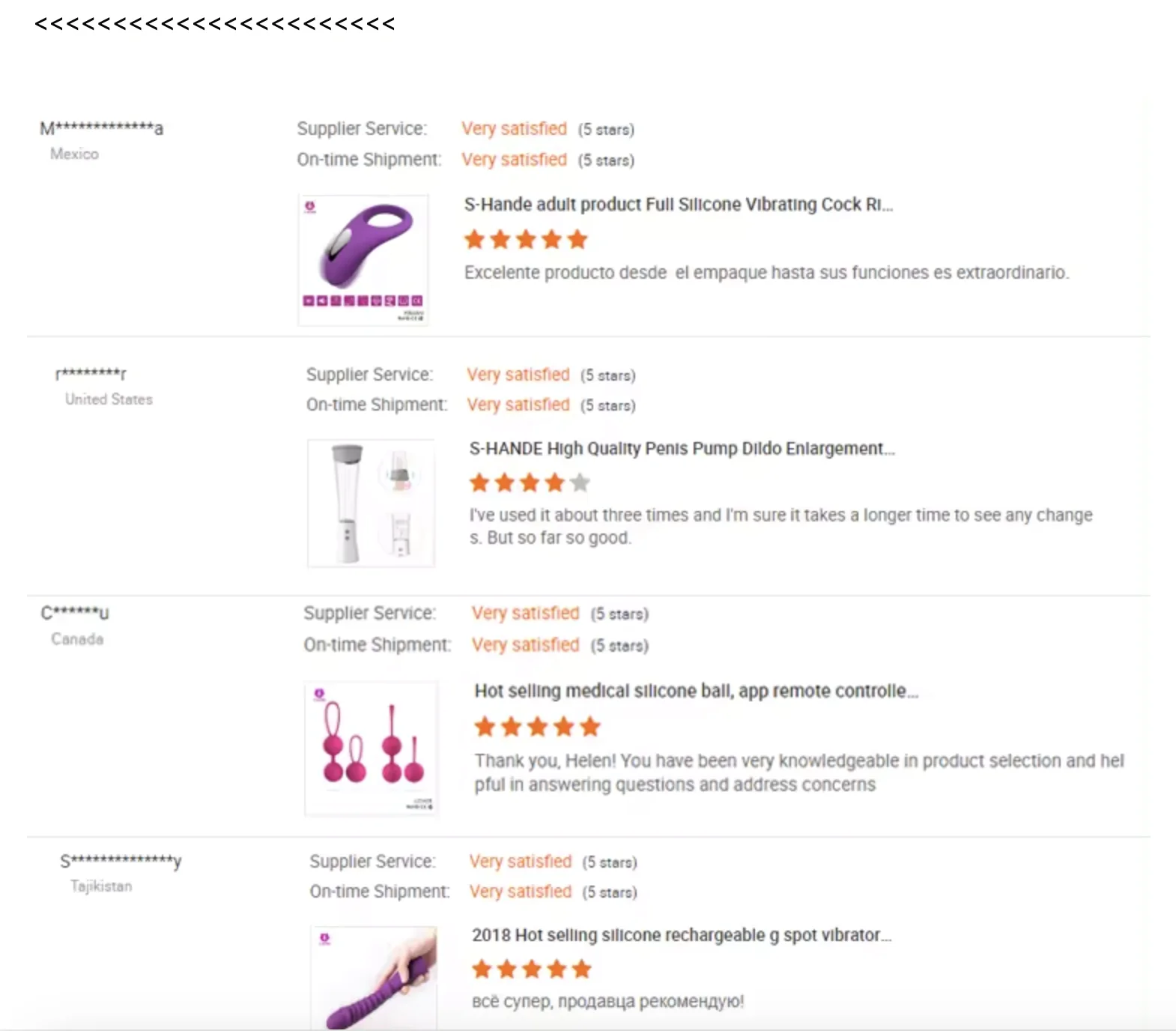The image size is (1176, 1031).
Task: Click the 2018 Hot selling silicone rechargeable title
Action: 681,935
